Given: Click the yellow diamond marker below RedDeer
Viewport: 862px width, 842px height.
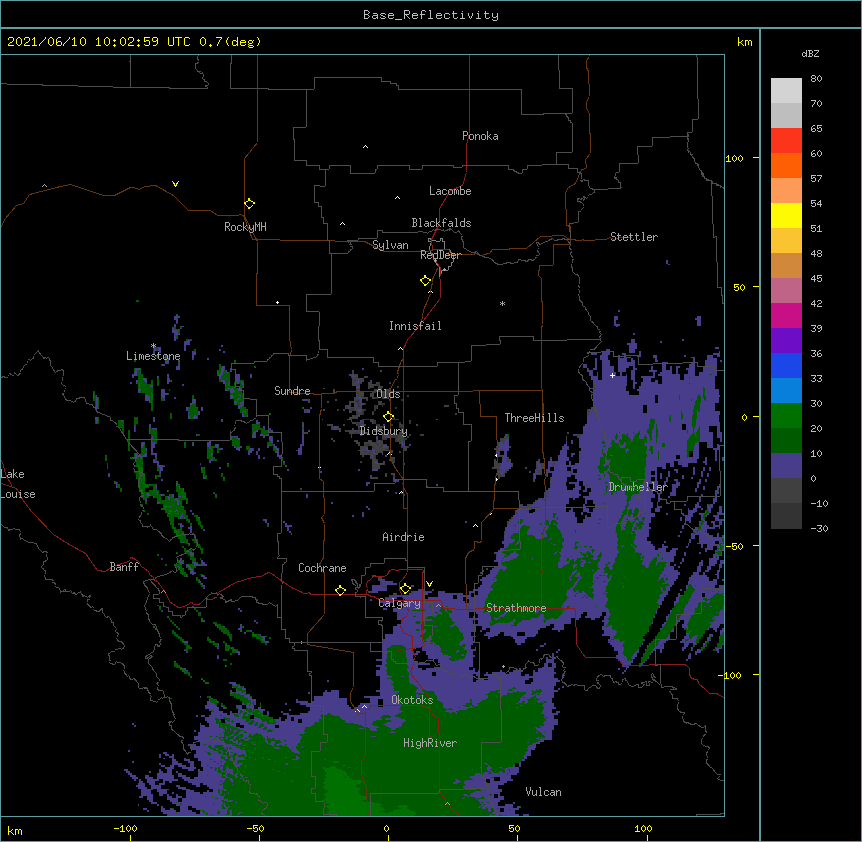Looking at the screenshot, I should tap(426, 281).
